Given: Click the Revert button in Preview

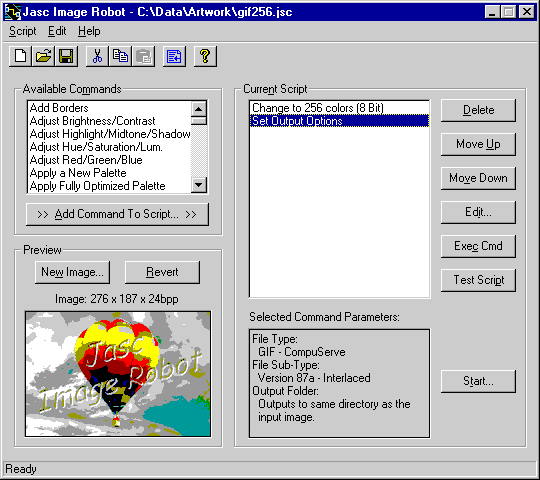Looking at the screenshot, I should click(x=162, y=272).
